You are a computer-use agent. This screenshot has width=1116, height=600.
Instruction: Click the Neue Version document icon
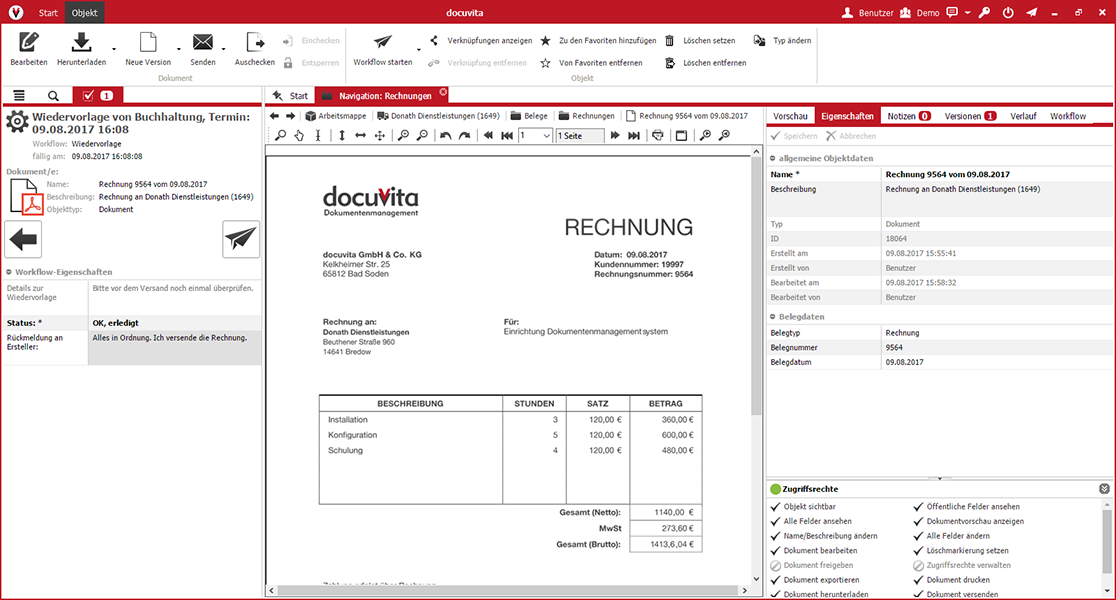(x=148, y=43)
